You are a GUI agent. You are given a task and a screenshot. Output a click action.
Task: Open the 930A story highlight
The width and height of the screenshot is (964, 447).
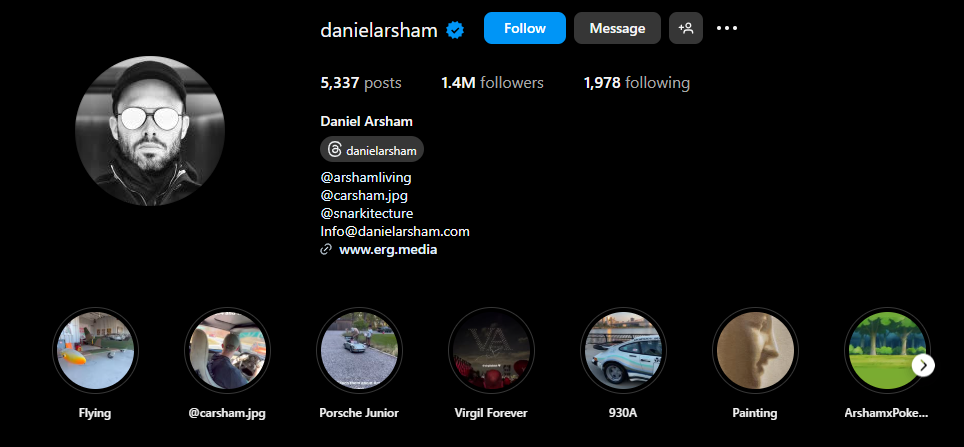click(623, 350)
